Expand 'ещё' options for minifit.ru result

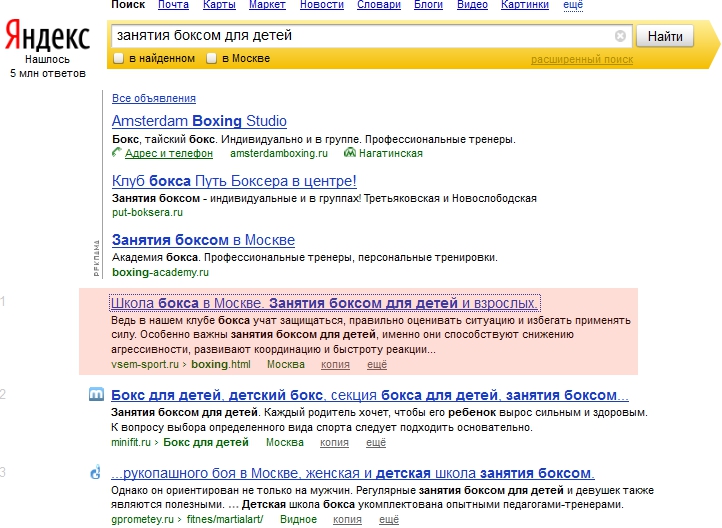[376, 442]
